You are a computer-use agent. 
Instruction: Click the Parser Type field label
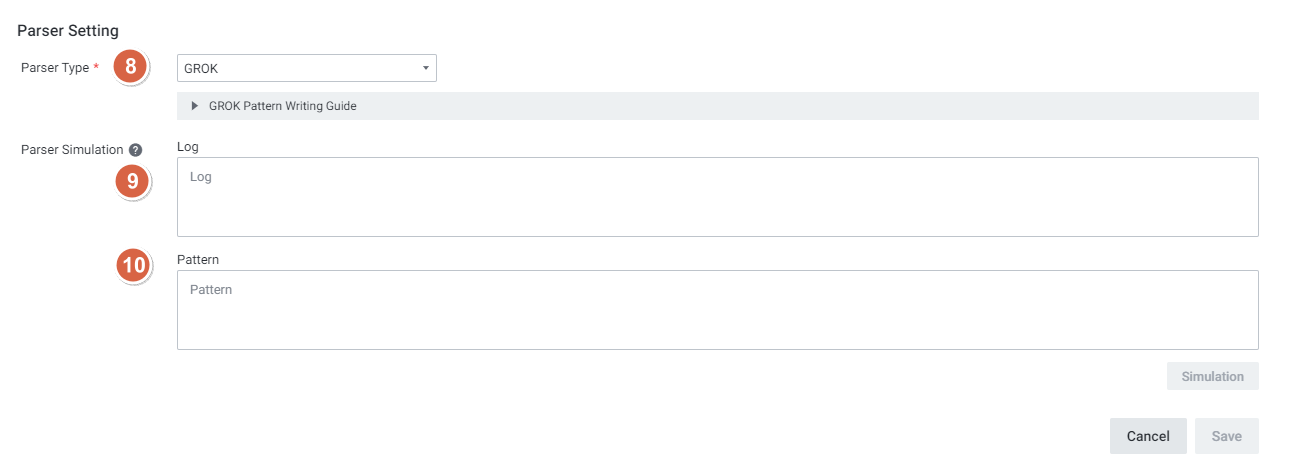(54, 68)
